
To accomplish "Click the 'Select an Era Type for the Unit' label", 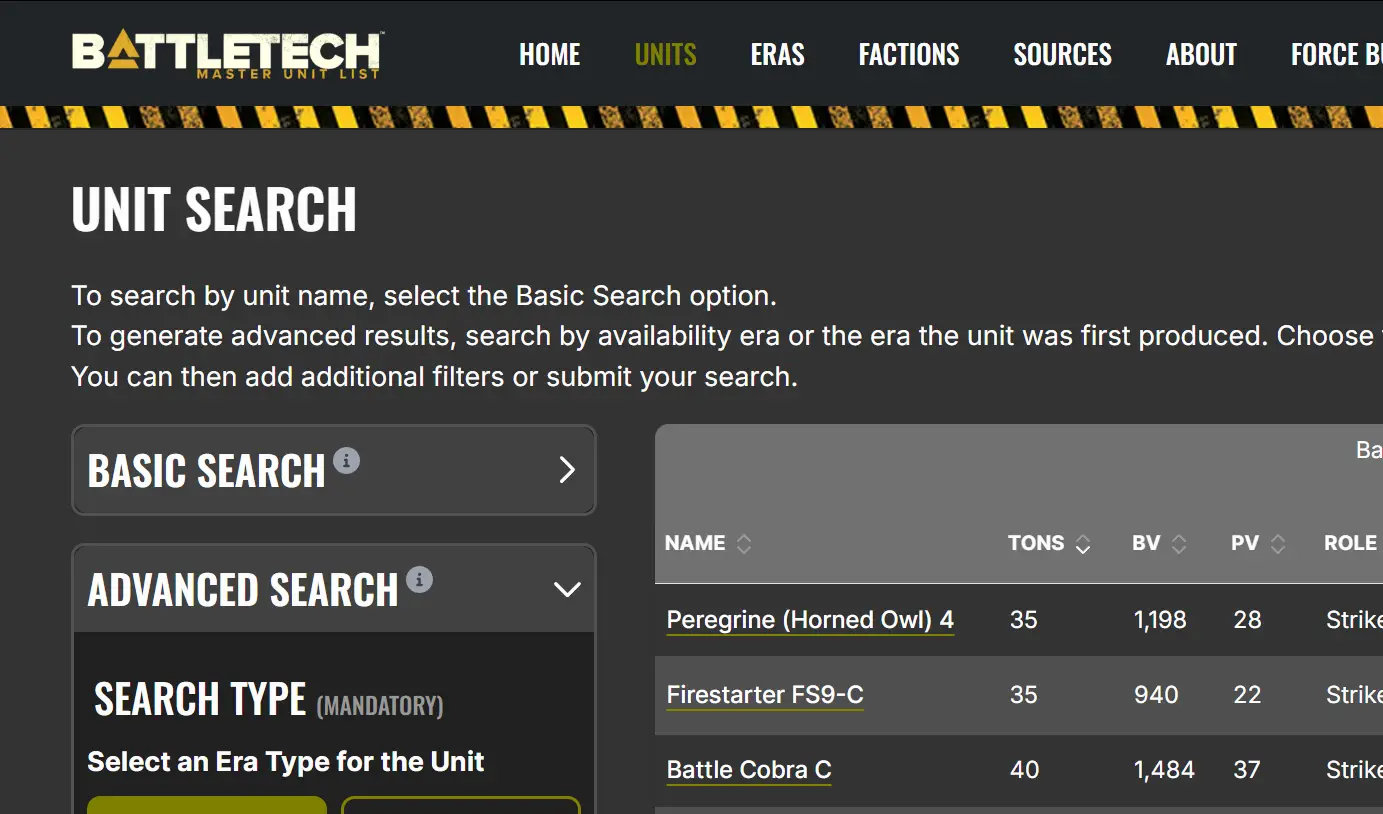I will point(286,762).
